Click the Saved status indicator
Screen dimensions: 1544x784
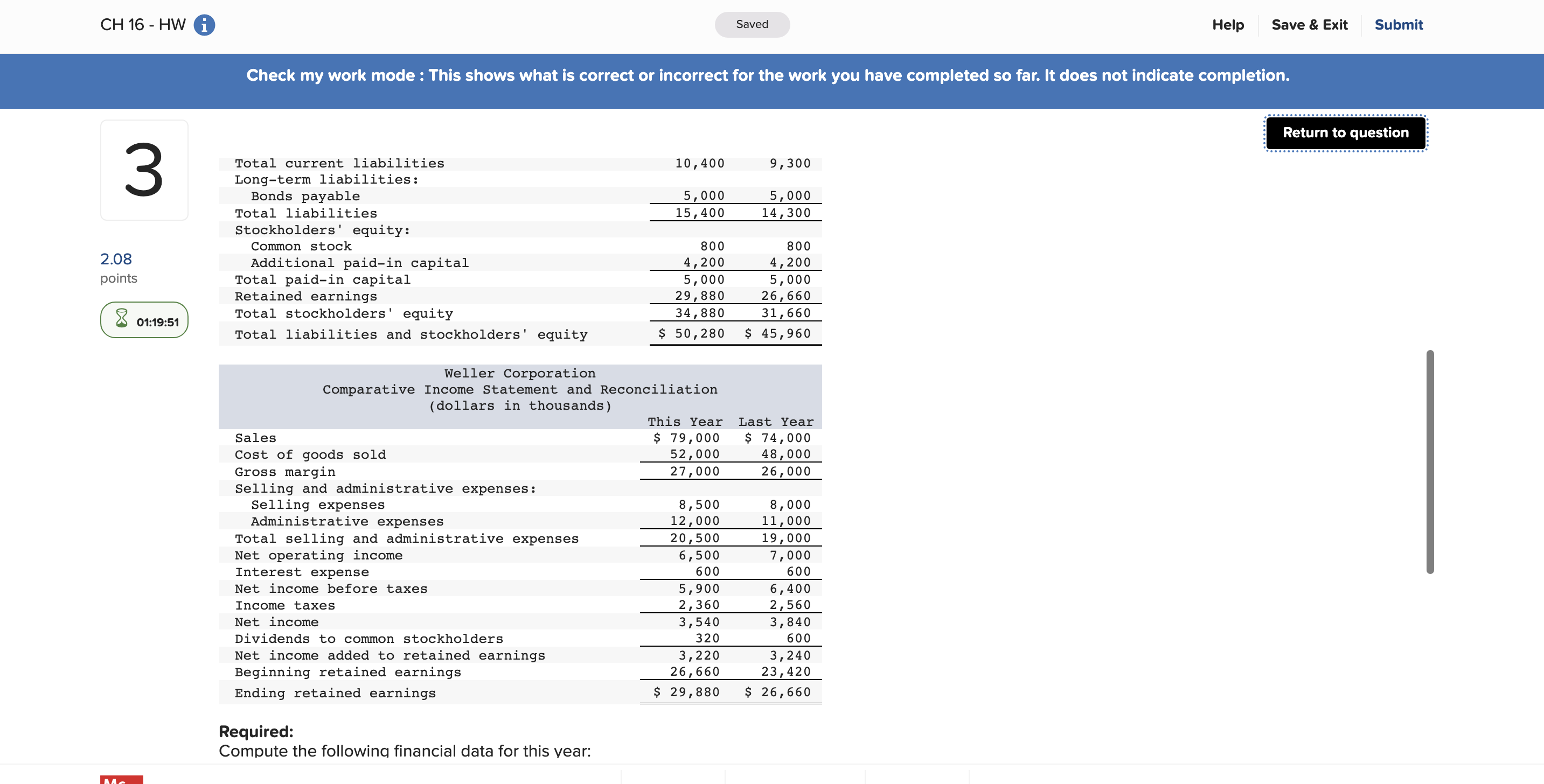click(752, 25)
